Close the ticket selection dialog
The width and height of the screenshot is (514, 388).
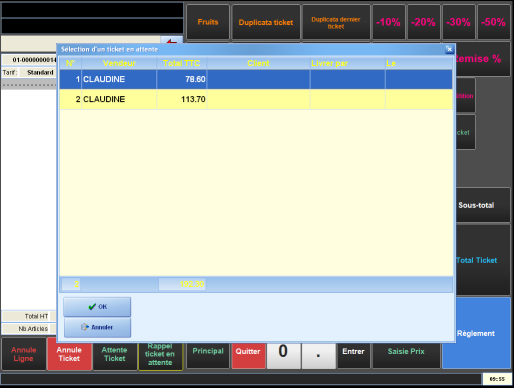point(449,49)
